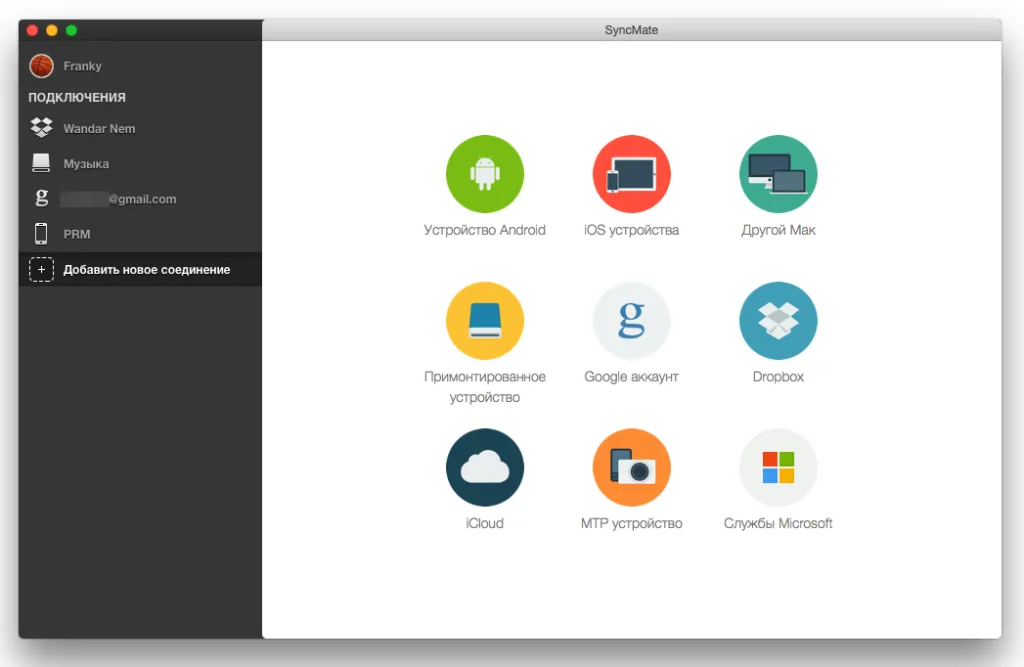Open the Музыка drive connection
The width and height of the screenshot is (1024, 667).
(86, 164)
